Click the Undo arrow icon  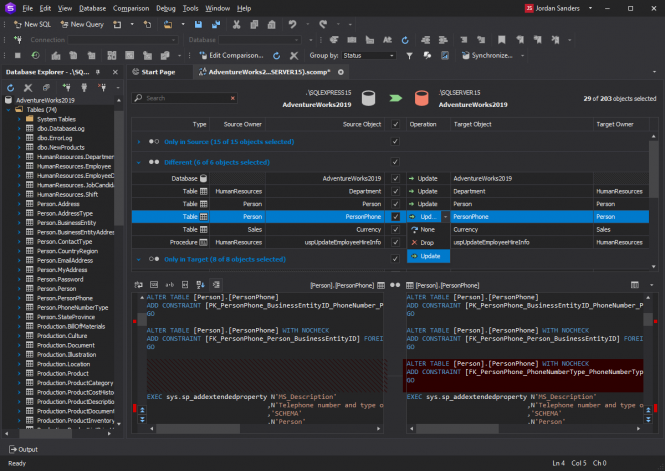click(x=292, y=25)
